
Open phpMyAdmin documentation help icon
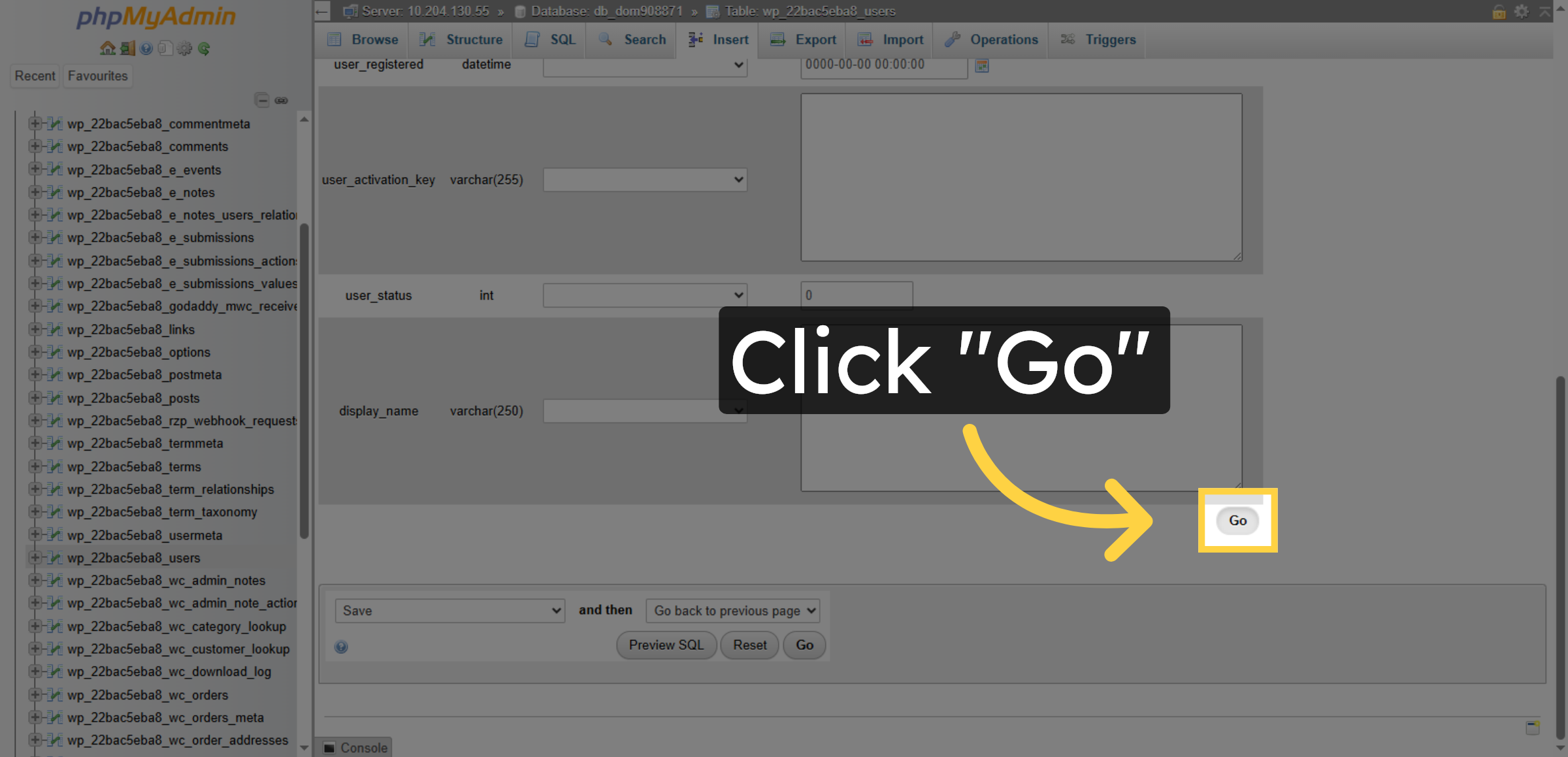tap(146, 48)
